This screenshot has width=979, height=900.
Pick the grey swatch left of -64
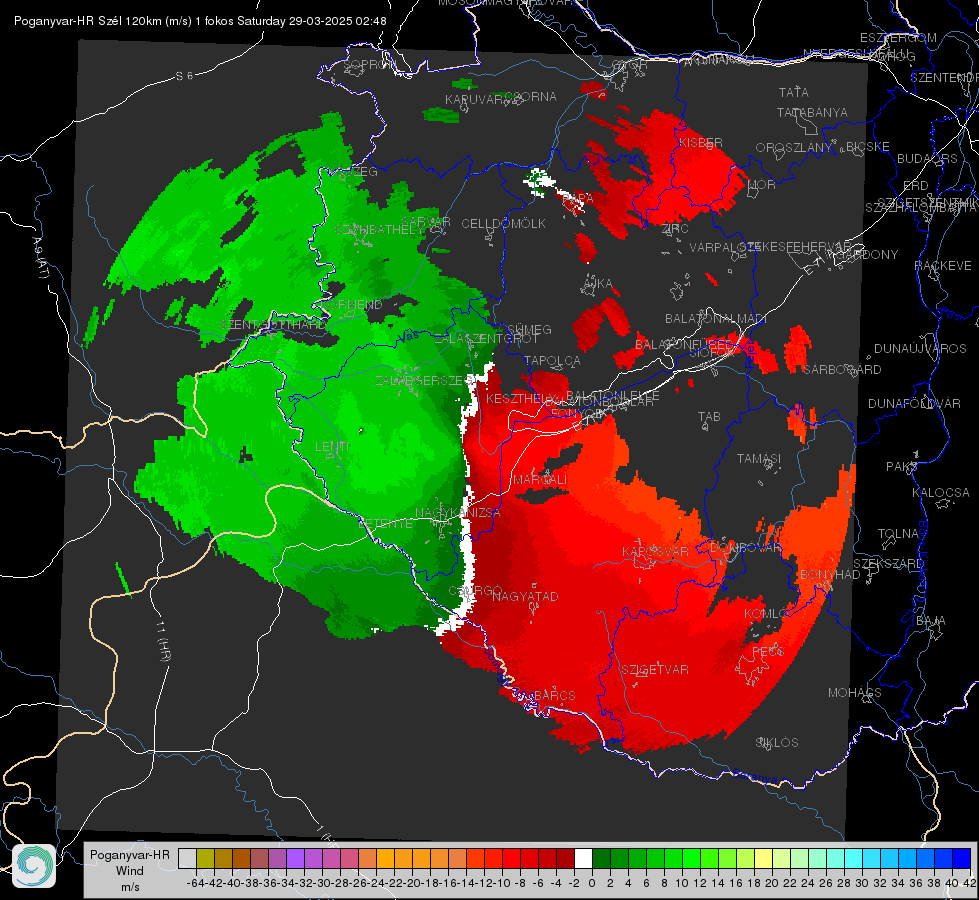click(187, 859)
